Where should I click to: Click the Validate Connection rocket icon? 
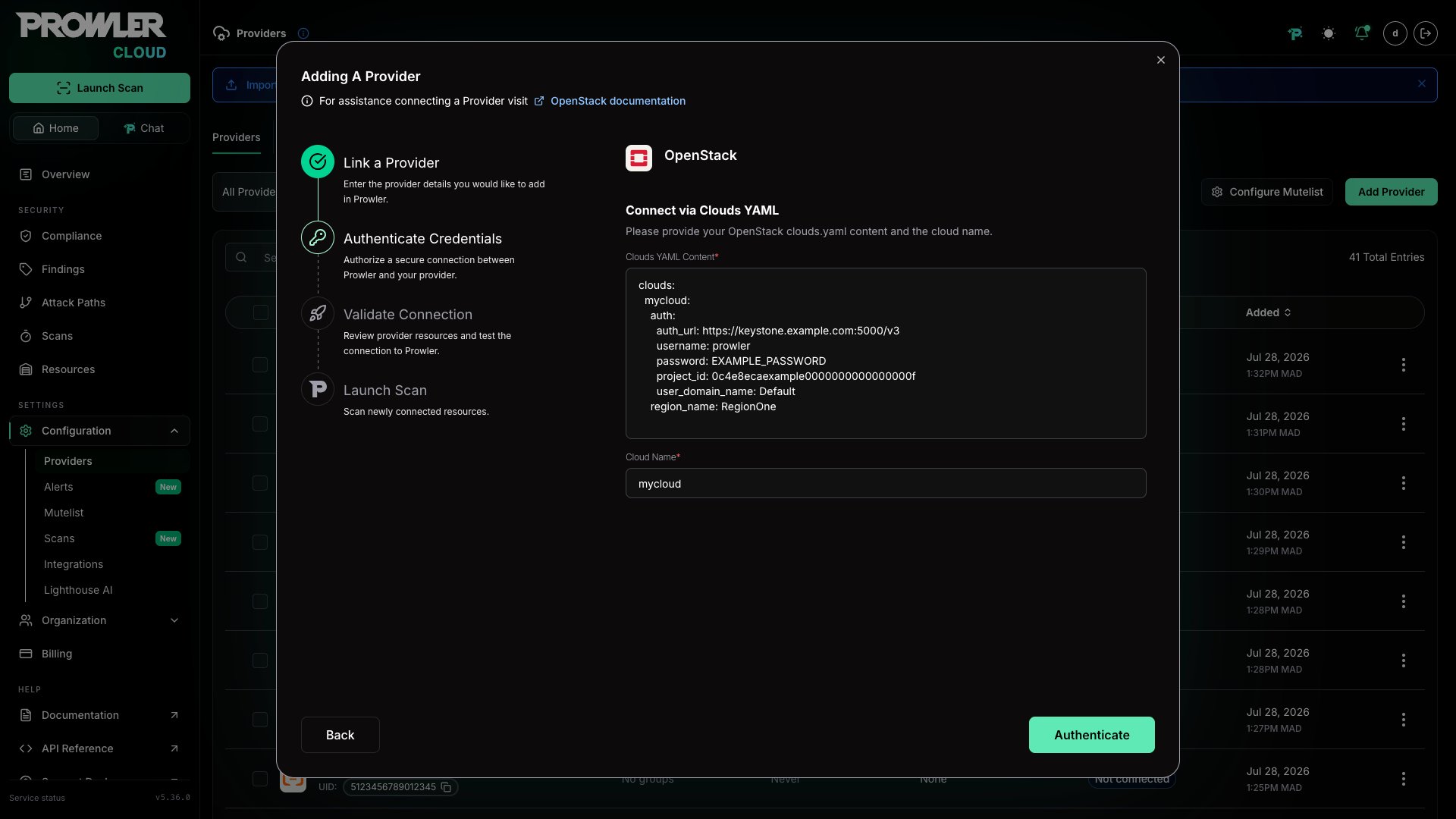pyautogui.click(x=318, y=313)
